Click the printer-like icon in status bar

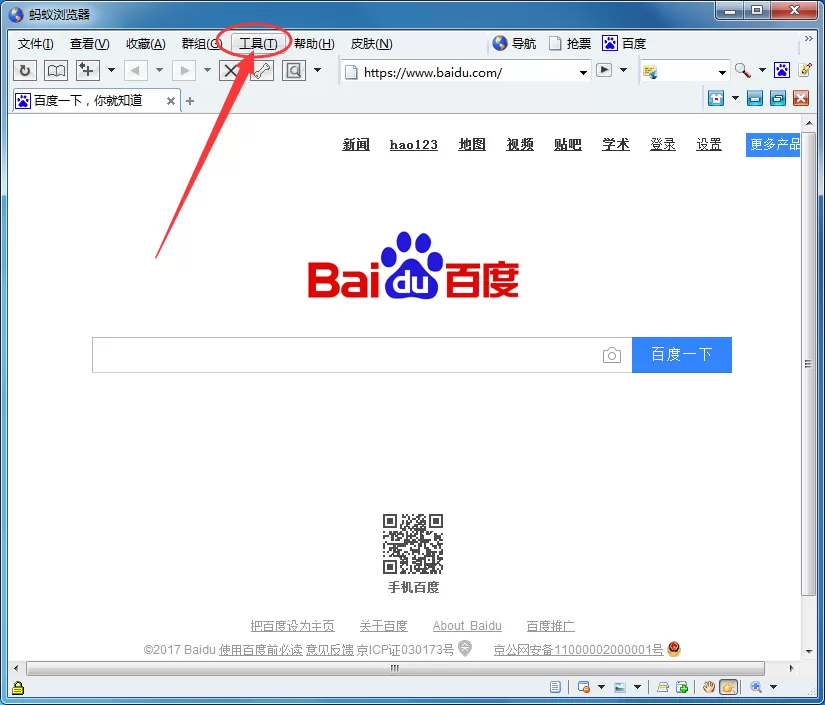663,687
